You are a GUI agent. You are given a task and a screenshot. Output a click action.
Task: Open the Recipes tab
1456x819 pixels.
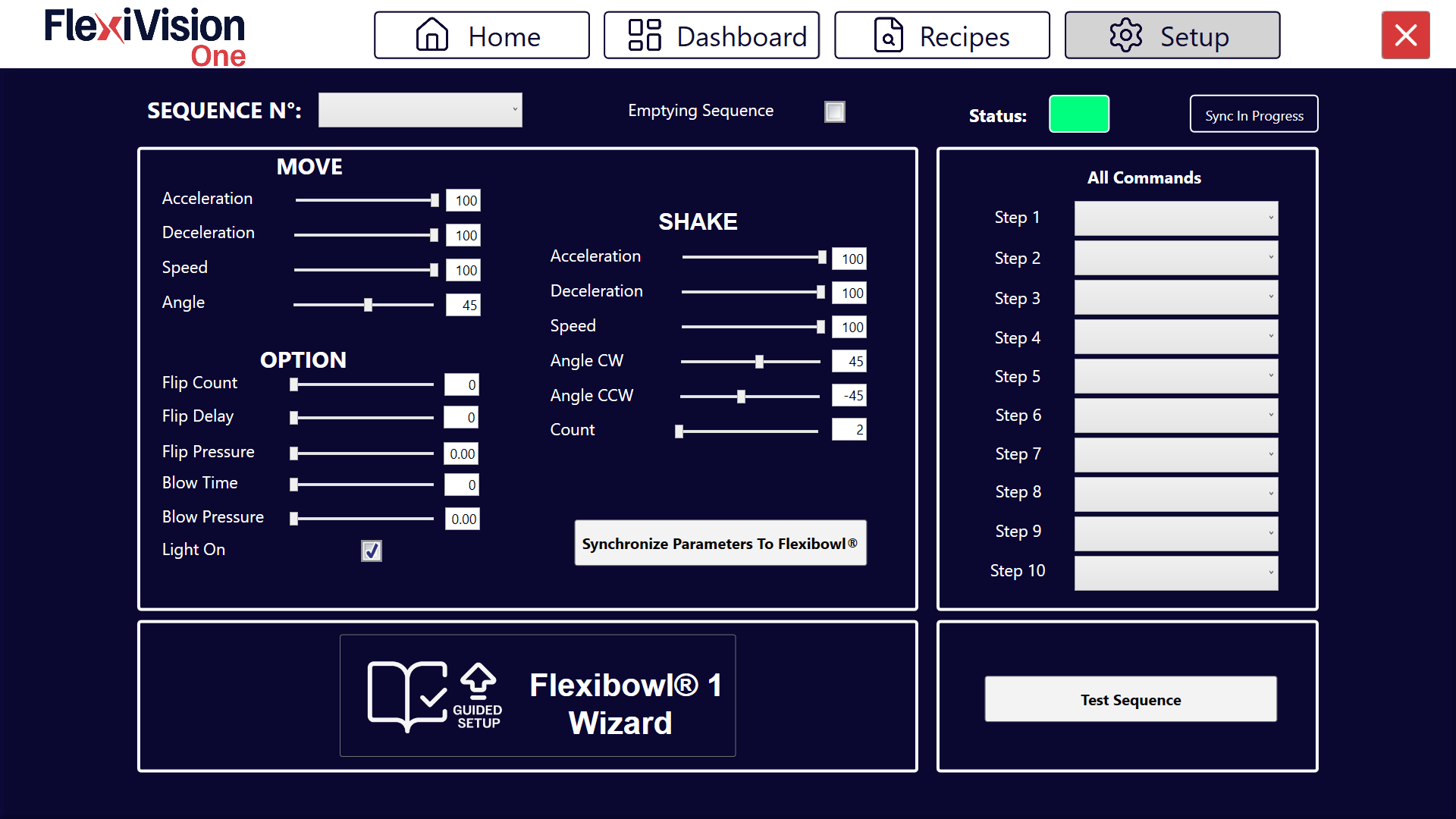pyautogui.click(x=942, y=35)
